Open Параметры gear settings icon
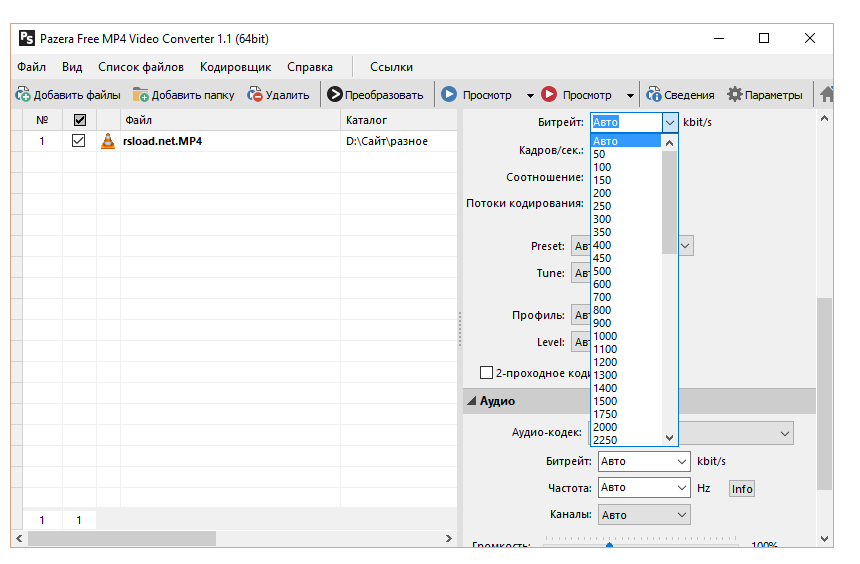The image size is (860, 564). coord(734,94)
